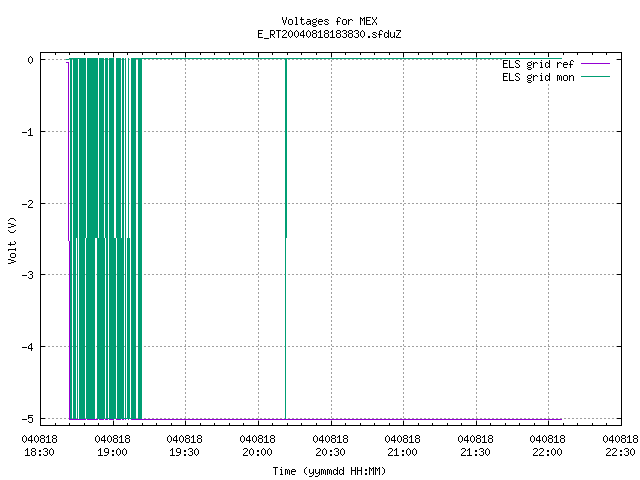Click the y-axis tick label -2

point(28,204)
